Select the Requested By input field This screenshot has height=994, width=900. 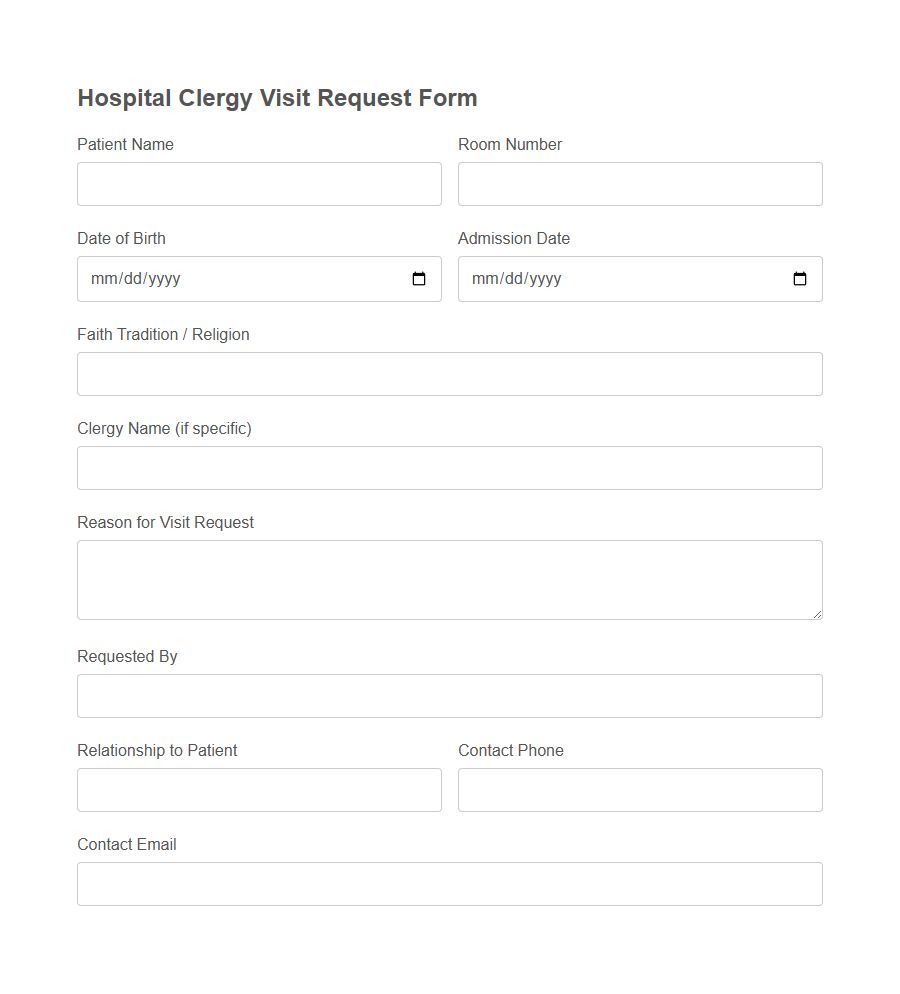point(449,695)
